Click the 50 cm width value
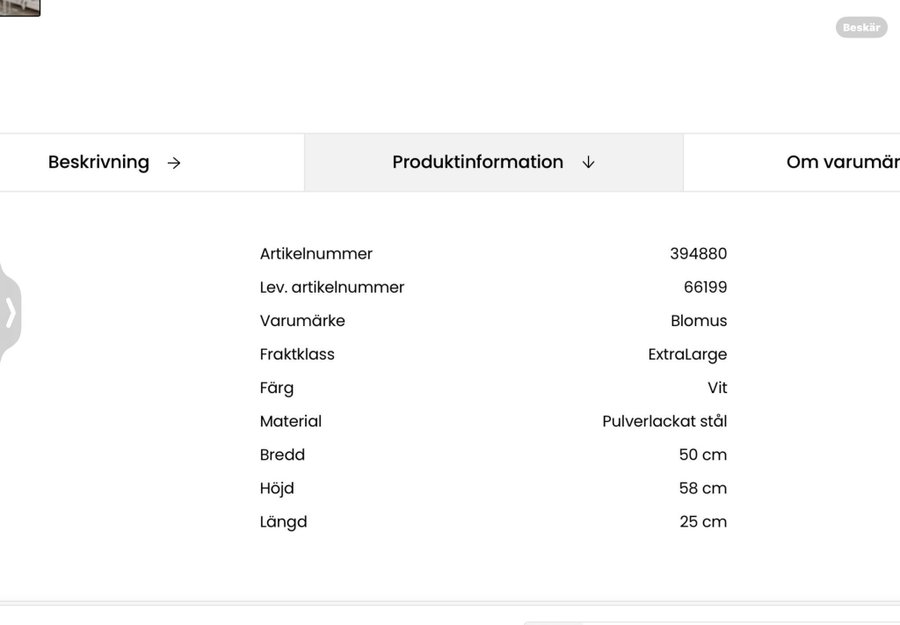Viewport: 900px width, 625px height. tap(702, 455)
